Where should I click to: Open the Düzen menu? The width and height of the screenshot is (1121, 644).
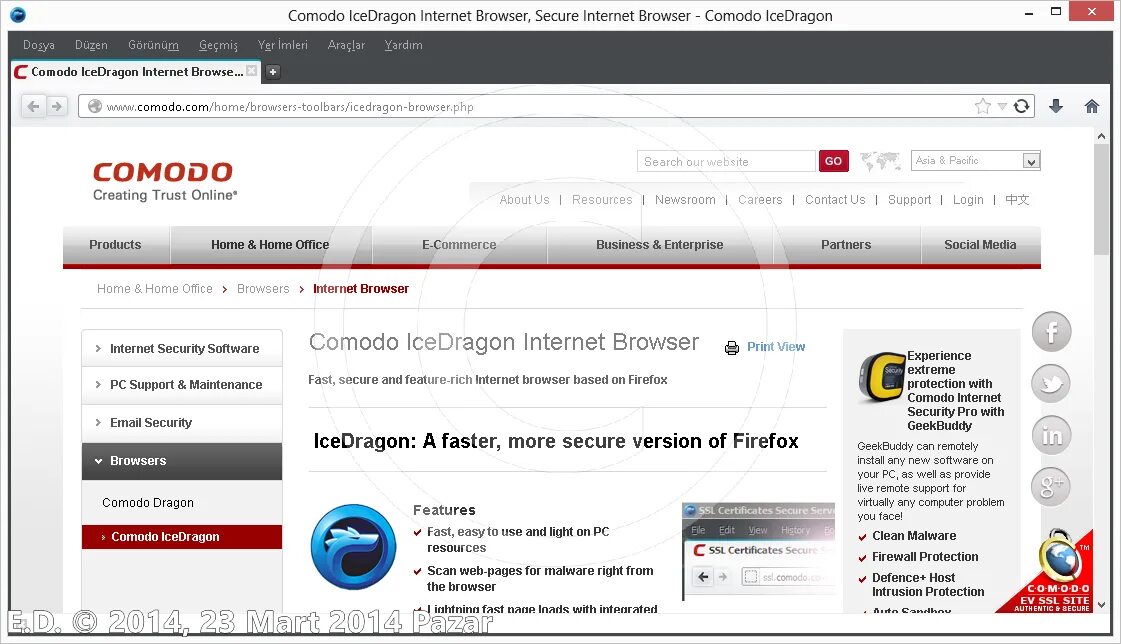pos(91,45)
